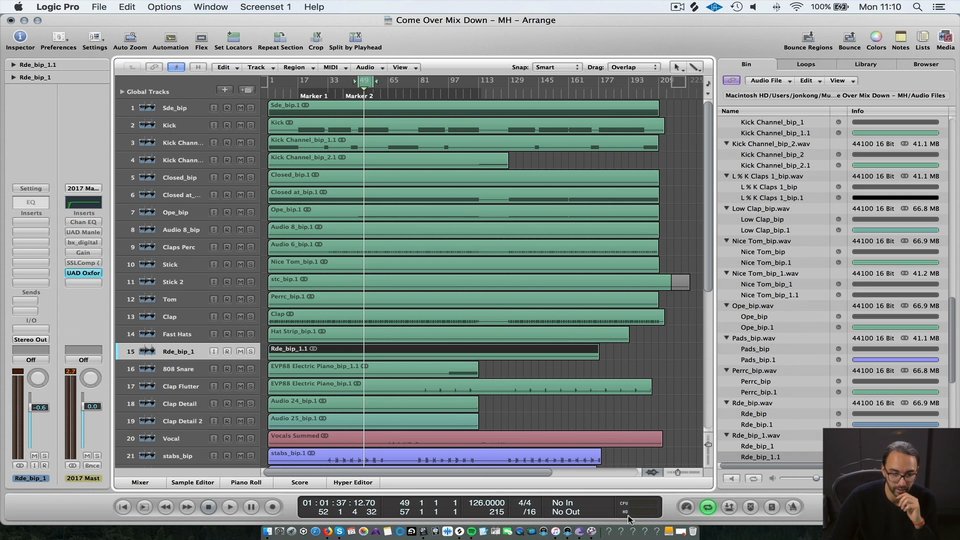Click the Setting button on channel strip
The height and width of the screenshot is (540, 960).
[x=31, y=189]
